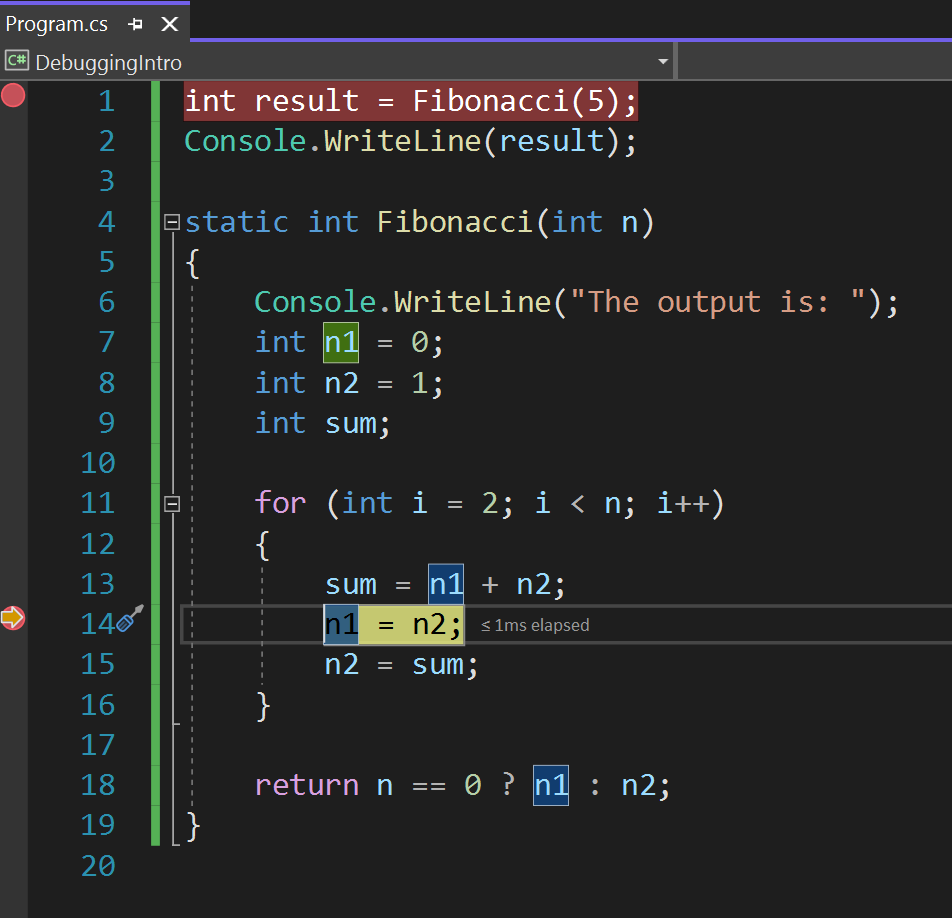Click line number 20 in the margin
Viewport: 952px width, 918px height.
coord(98,866)
